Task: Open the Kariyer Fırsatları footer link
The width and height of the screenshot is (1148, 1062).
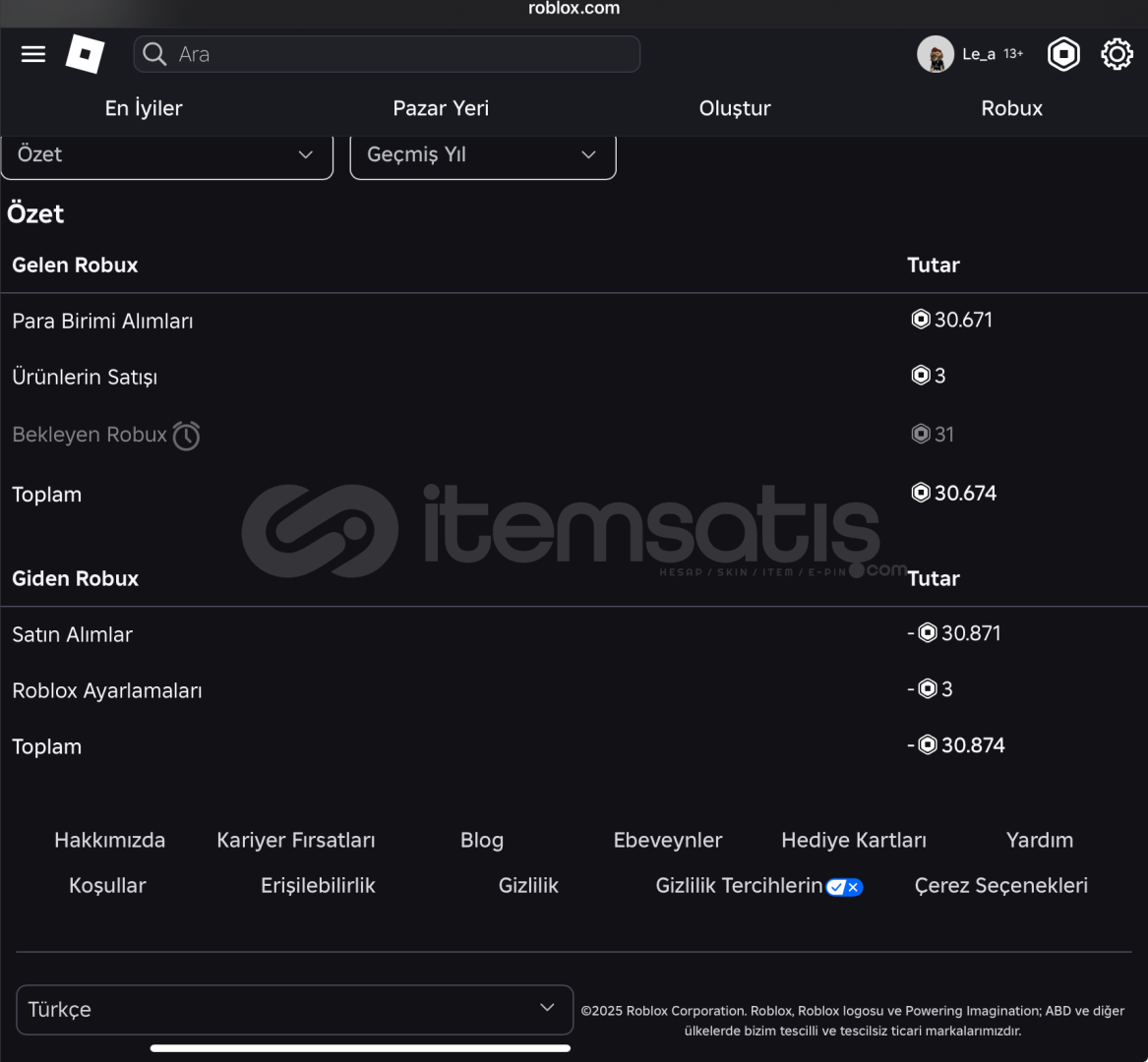Action: click(x=296, y=840)
